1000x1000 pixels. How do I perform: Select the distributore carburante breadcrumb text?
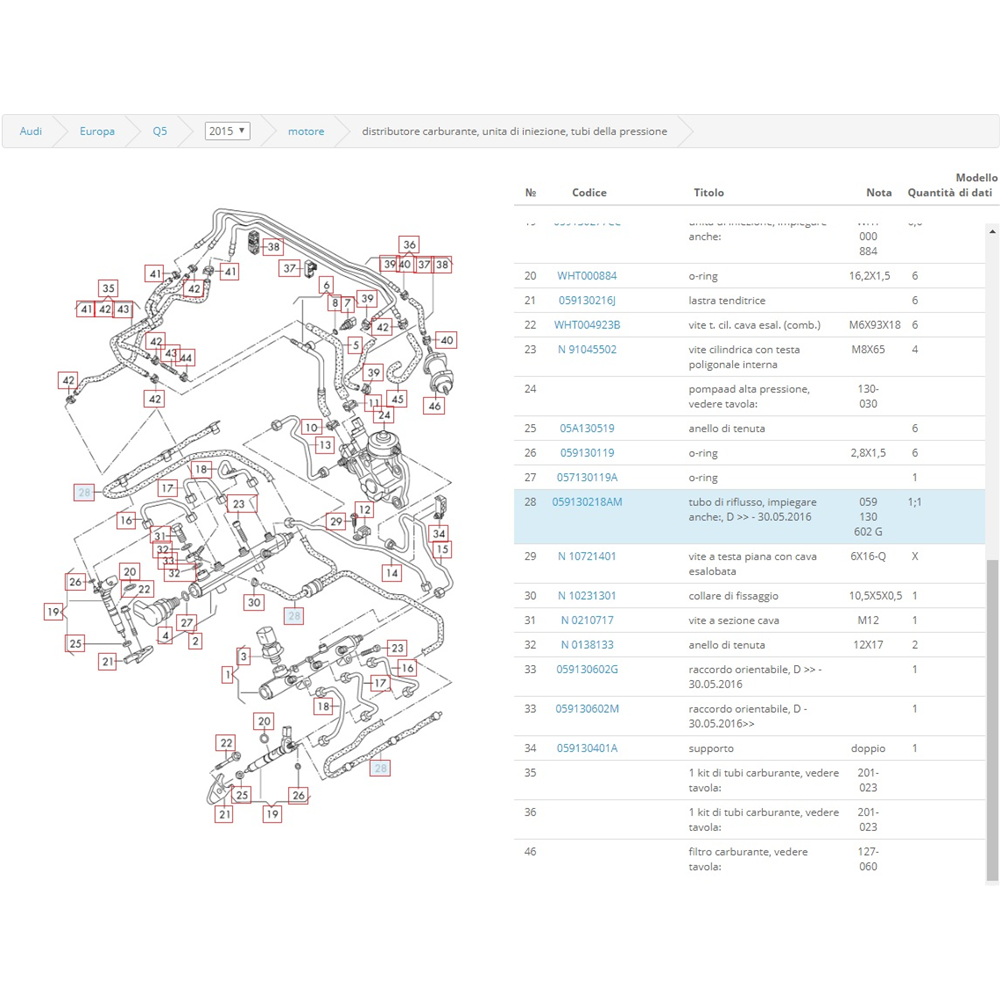pos(515,131)
